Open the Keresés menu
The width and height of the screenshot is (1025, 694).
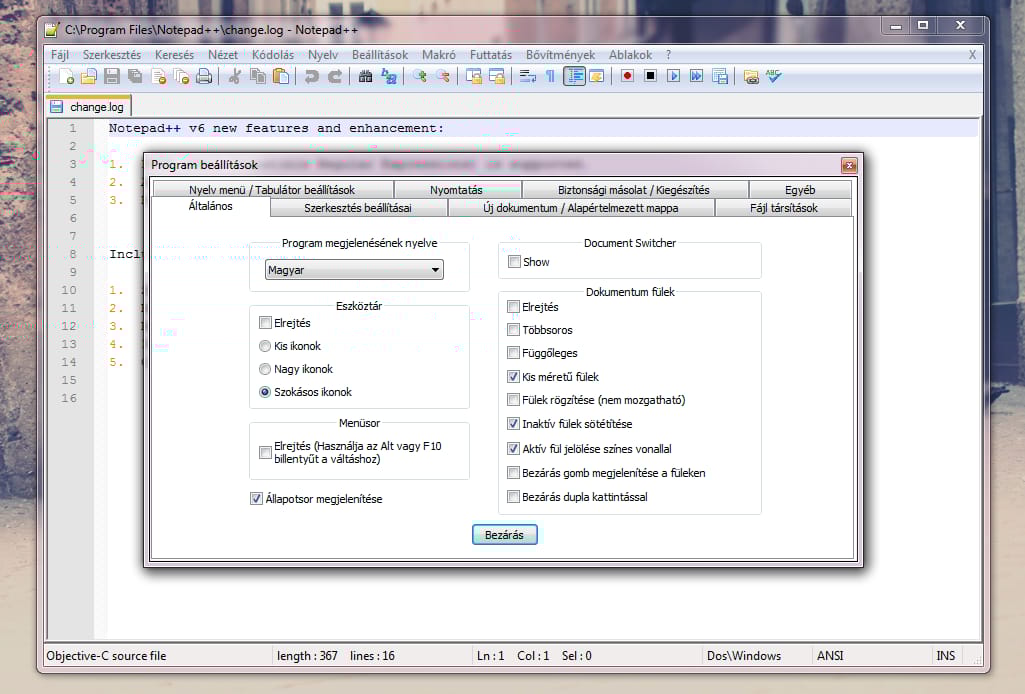(x=175, y=55)
